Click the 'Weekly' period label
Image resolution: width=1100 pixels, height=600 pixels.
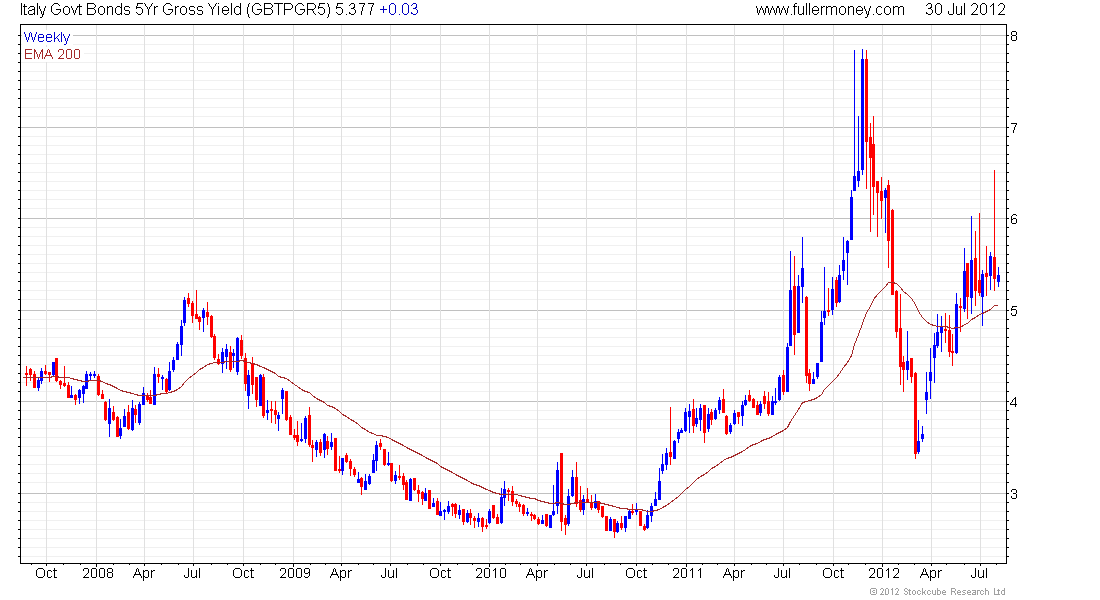[47, 38]
